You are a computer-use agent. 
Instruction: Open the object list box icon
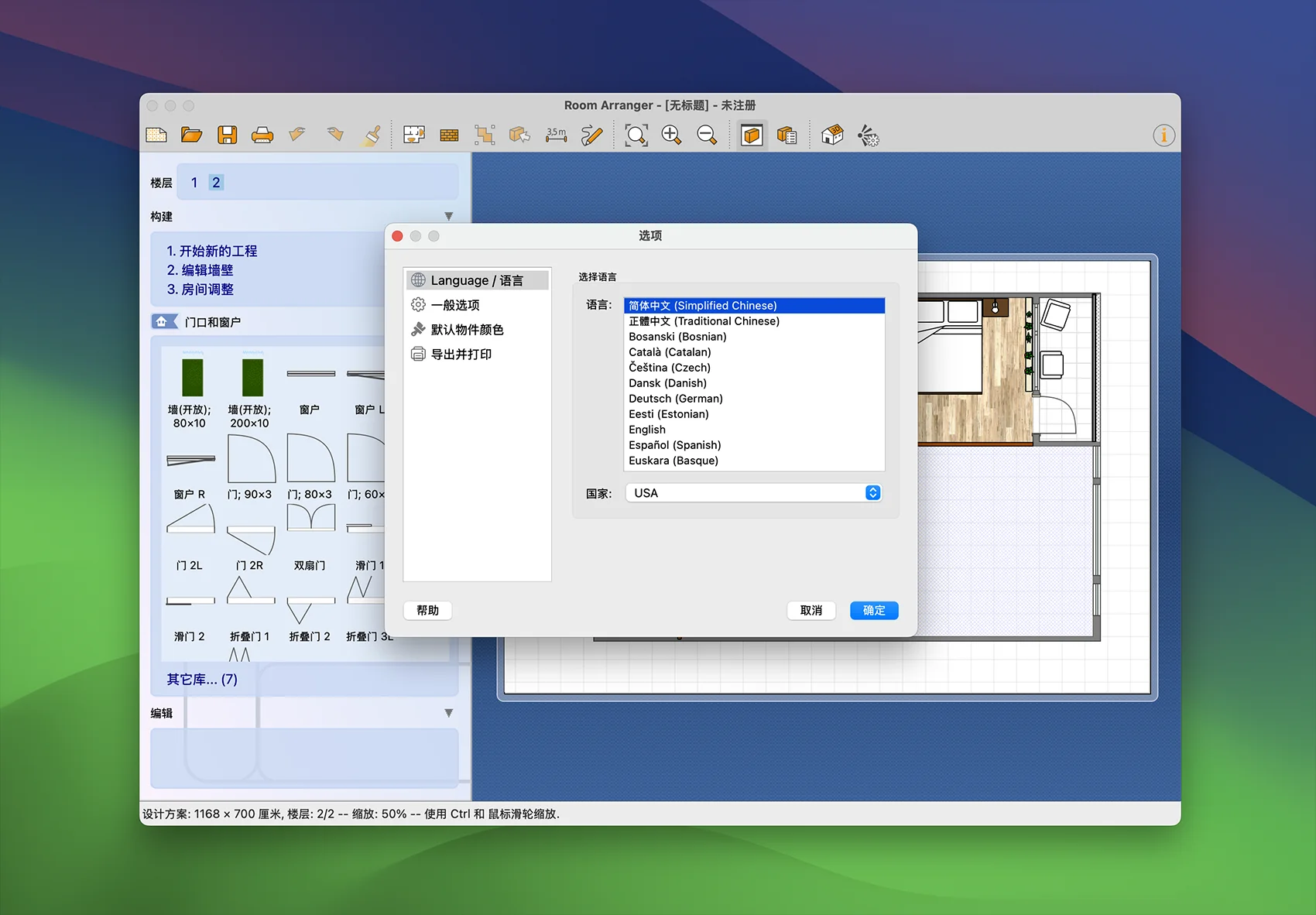787,135
